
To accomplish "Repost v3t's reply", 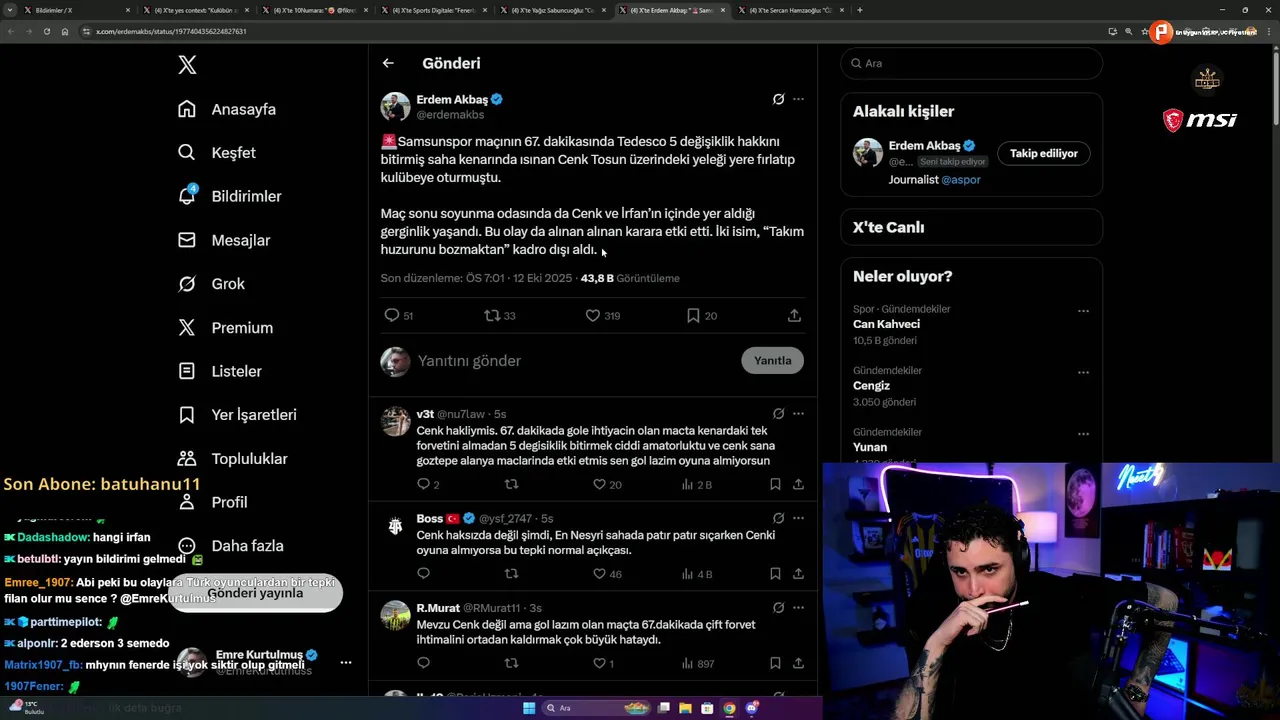I will point(512,484).
